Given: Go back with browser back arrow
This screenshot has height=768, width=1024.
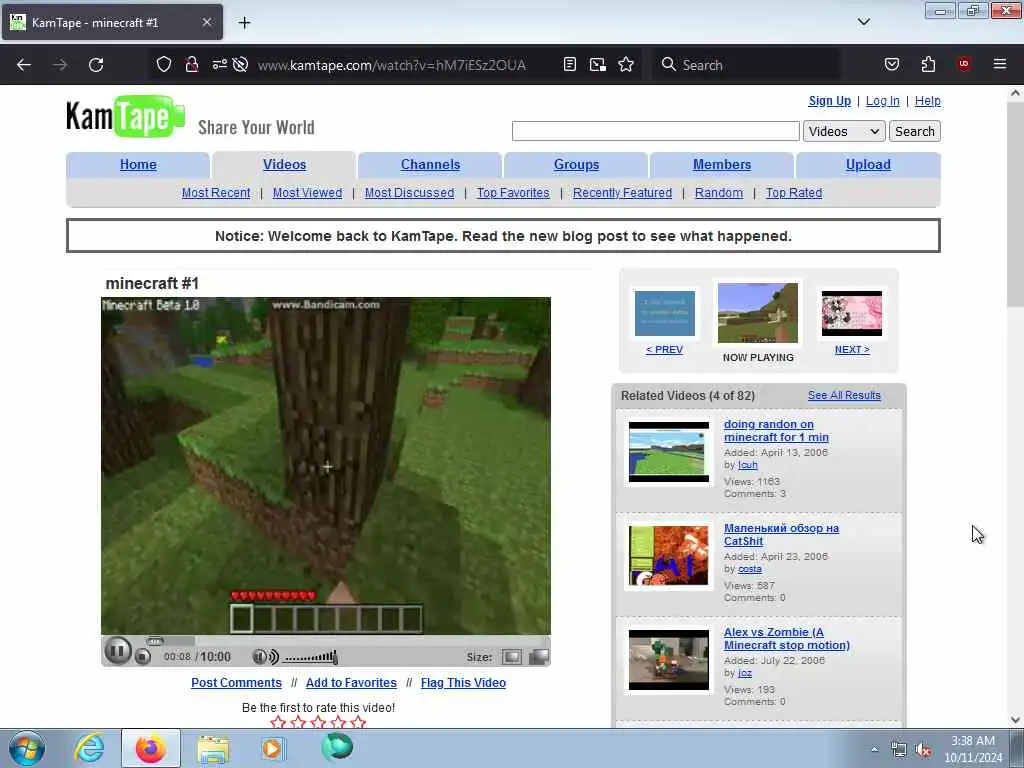Looking at the screenshot, I should click(24, 65).
